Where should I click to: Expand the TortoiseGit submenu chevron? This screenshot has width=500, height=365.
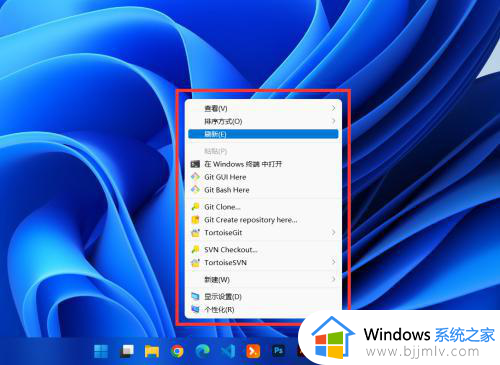click(x=333, y=232)
